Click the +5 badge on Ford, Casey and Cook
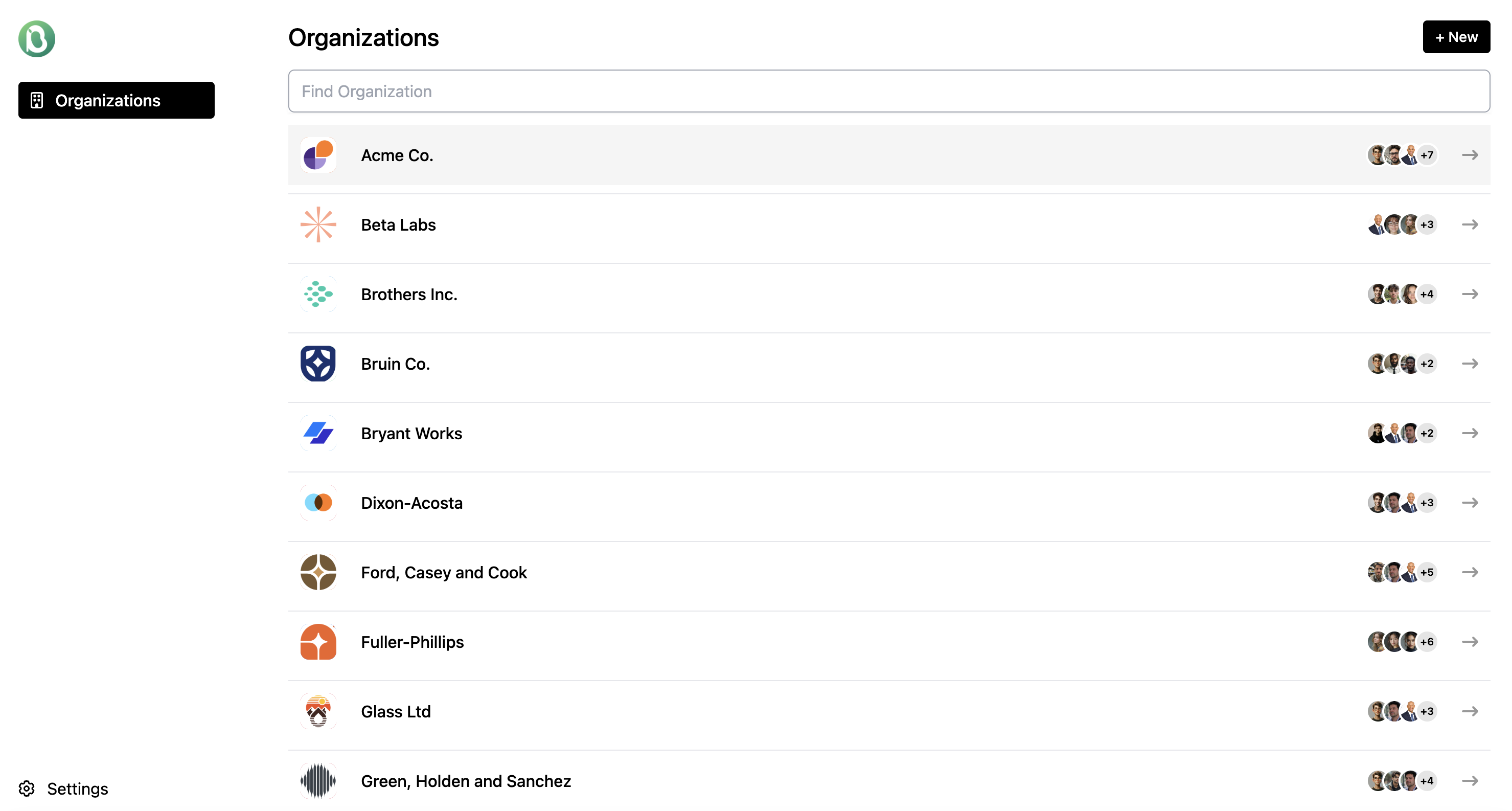This screenshot has width=1512, height=811. [1427, 572]
